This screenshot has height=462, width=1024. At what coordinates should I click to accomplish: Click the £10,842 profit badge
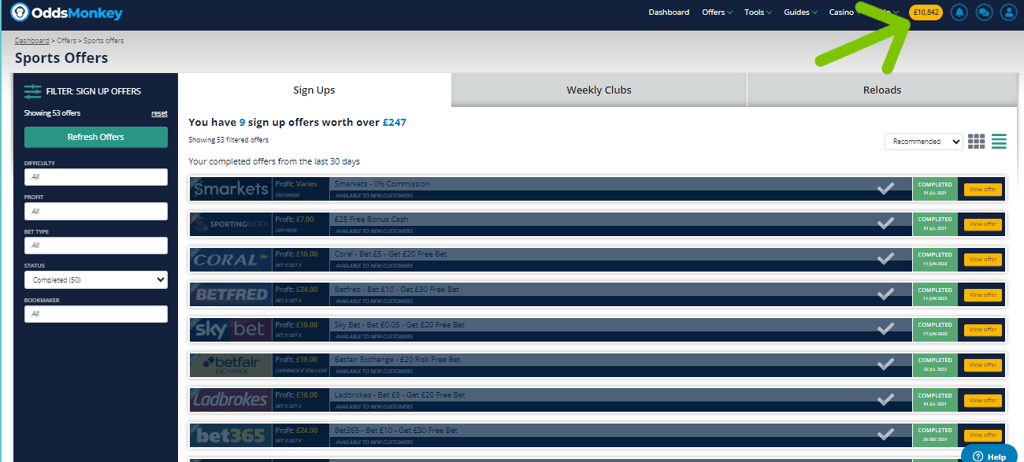click(925, 12)
